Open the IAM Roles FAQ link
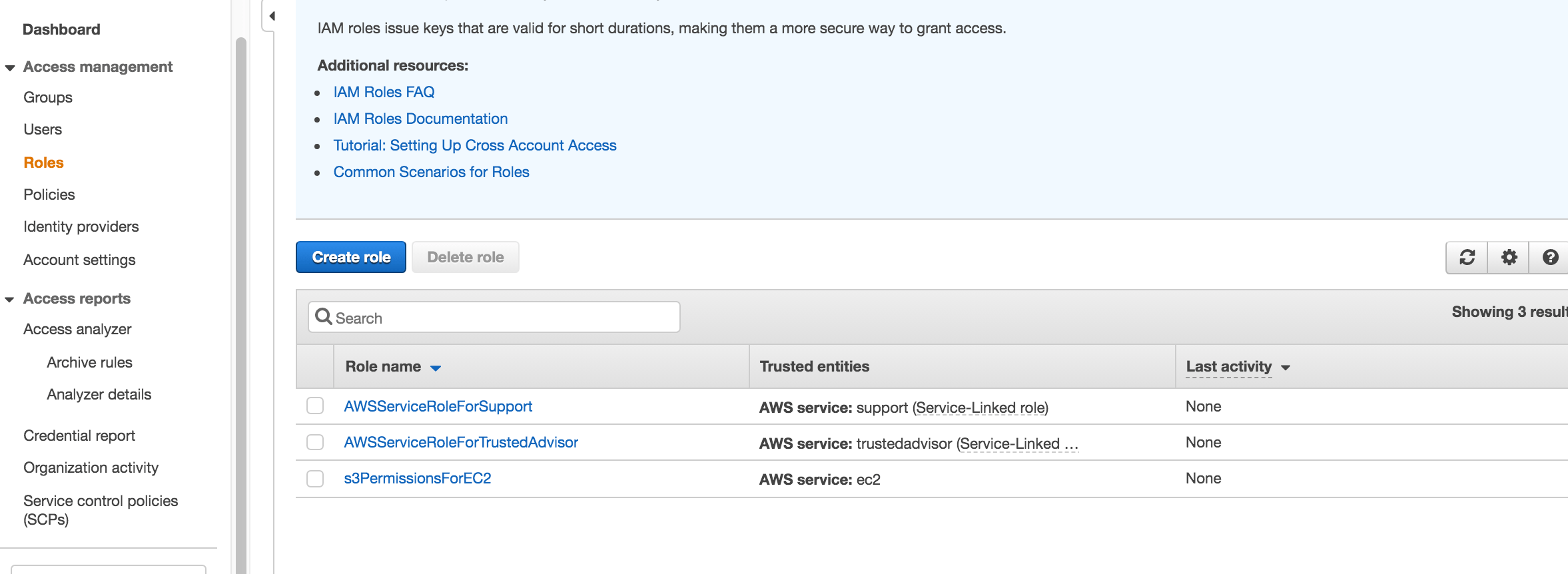 (384, 92)
